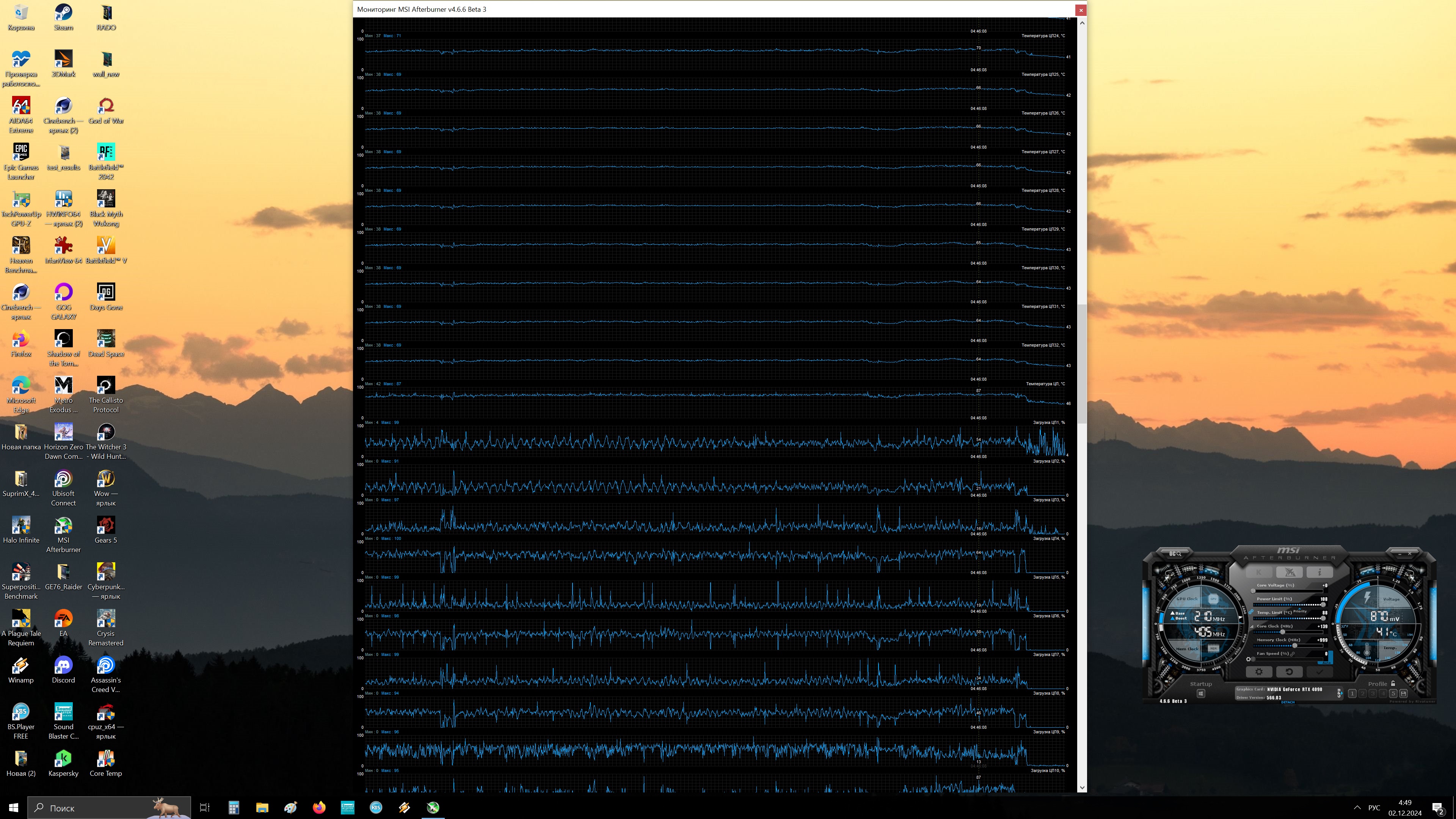Image resolution: width=1456 pixels, height=819 pixels.
Task: Reset settings with the circular arrow button
Action: coord(1289,672)
